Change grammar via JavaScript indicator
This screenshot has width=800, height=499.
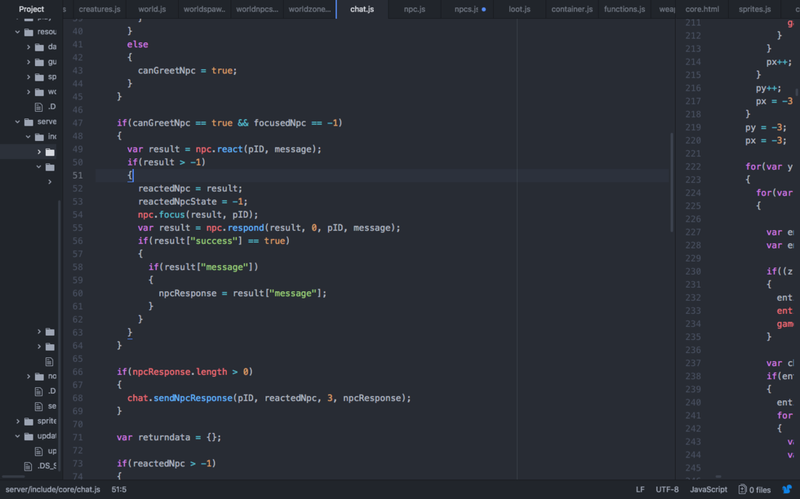click(x=709, y=489)
